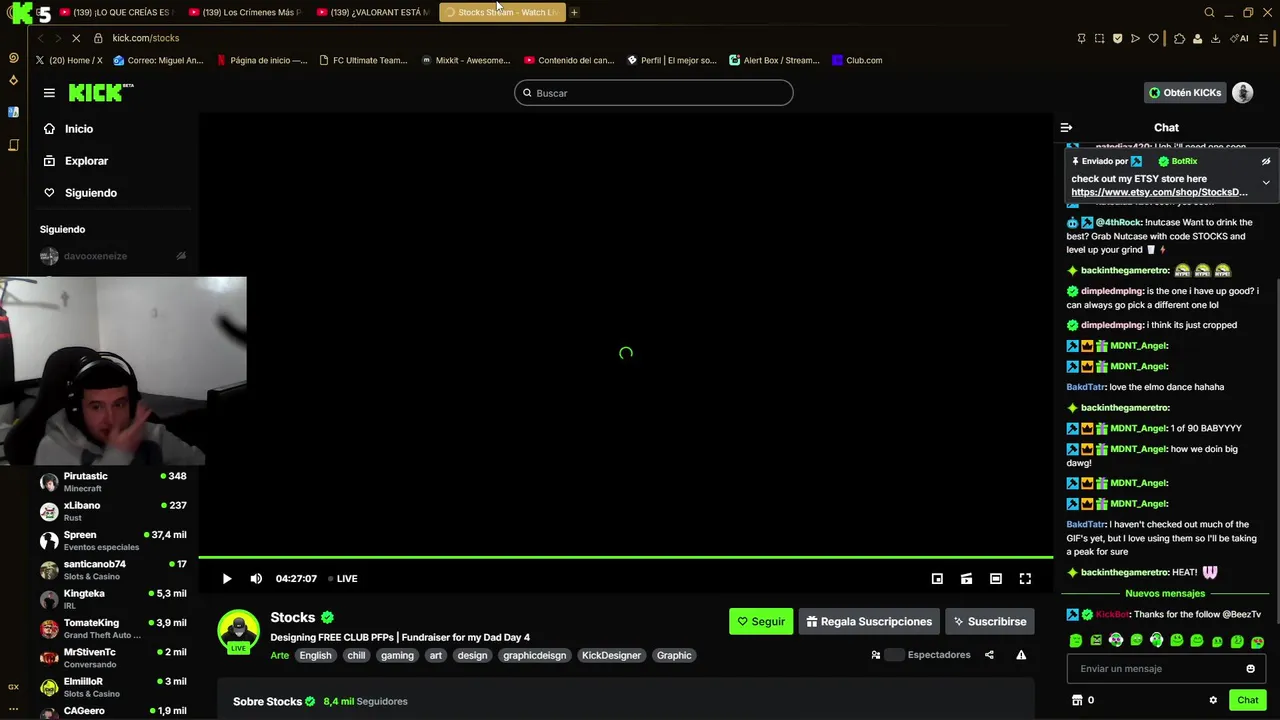The image size is (1280, 720).
Task: Jump to LIVE indicator
Action: (343, 579)
